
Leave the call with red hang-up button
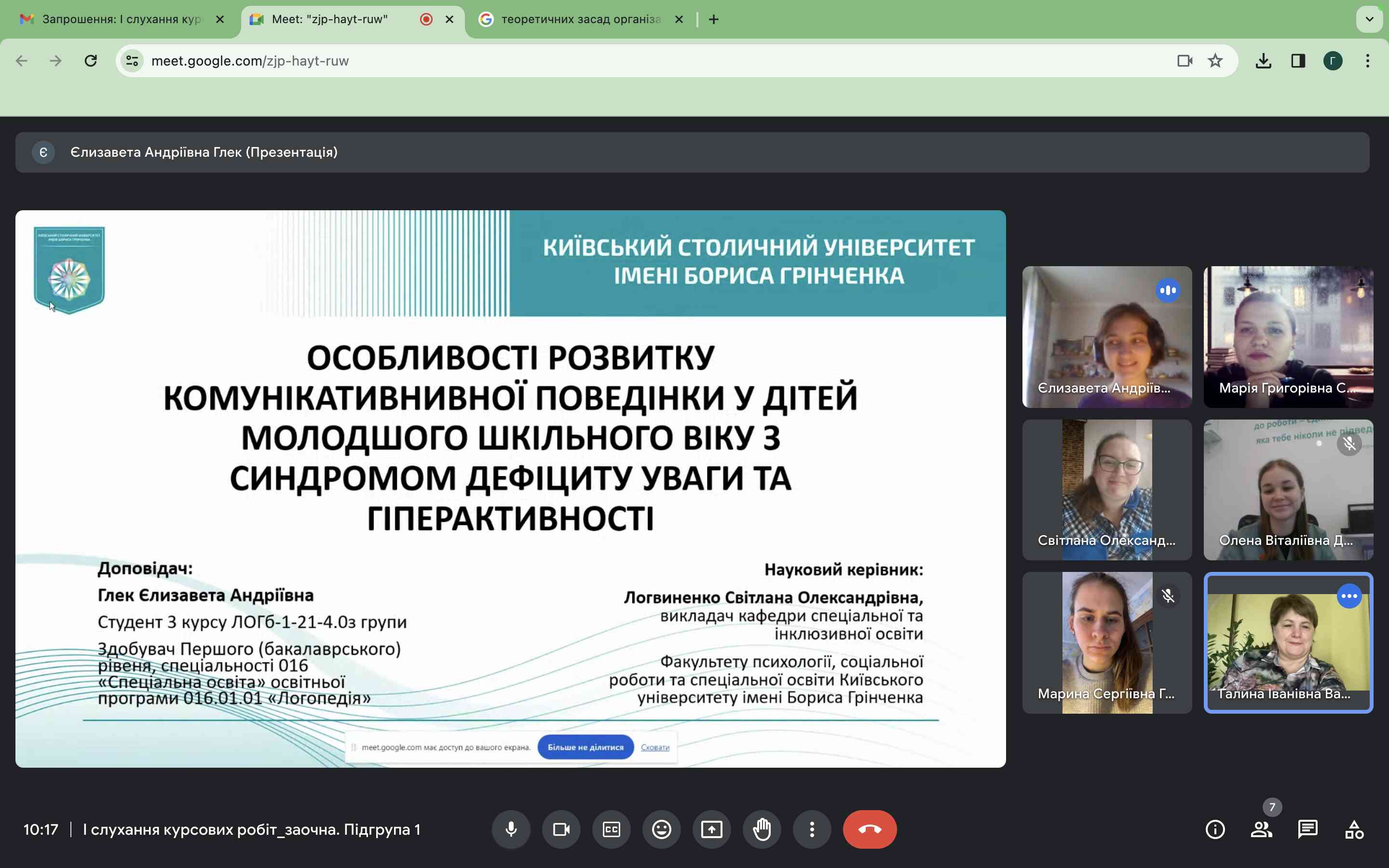pyautogui.click(x=870, y=829)
